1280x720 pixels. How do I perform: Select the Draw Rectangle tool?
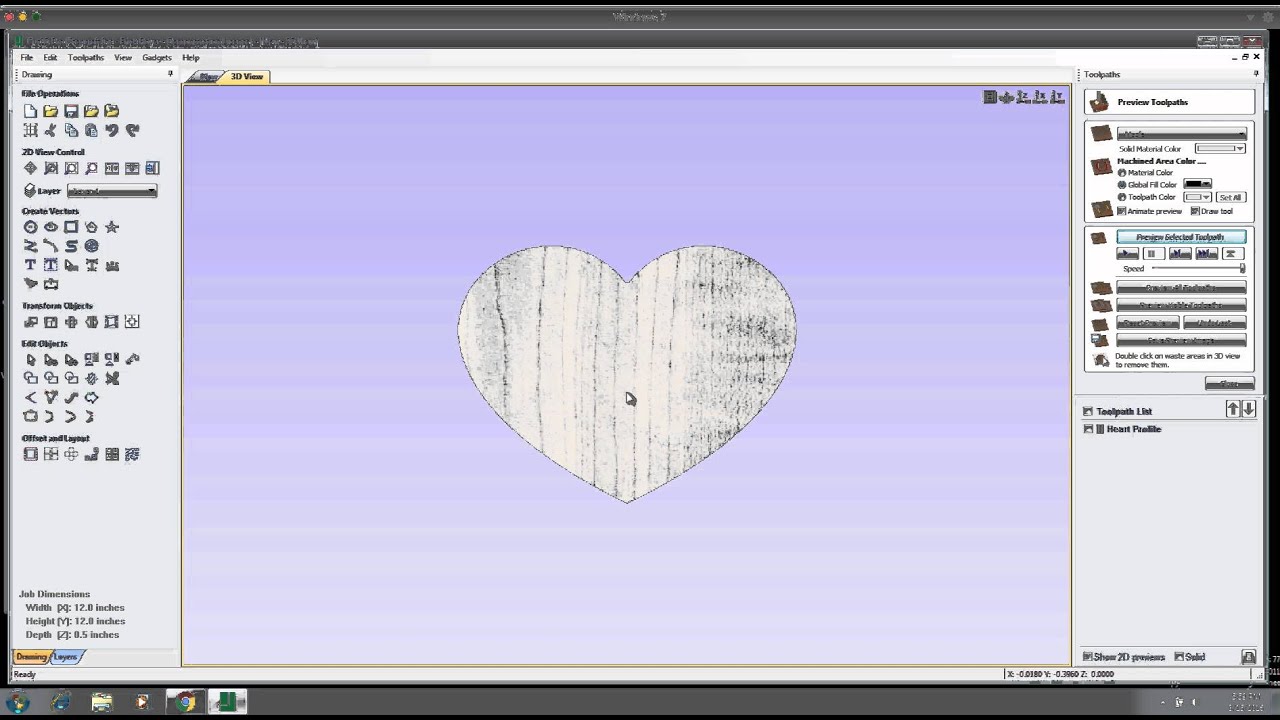click(x=71, y=227)
